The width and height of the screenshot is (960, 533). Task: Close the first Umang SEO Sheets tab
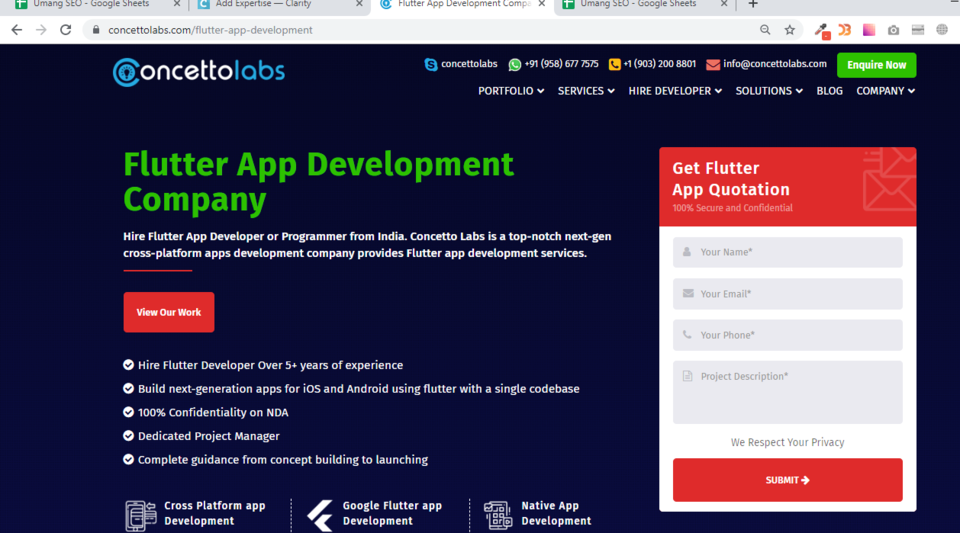click(x=177, y=4)
